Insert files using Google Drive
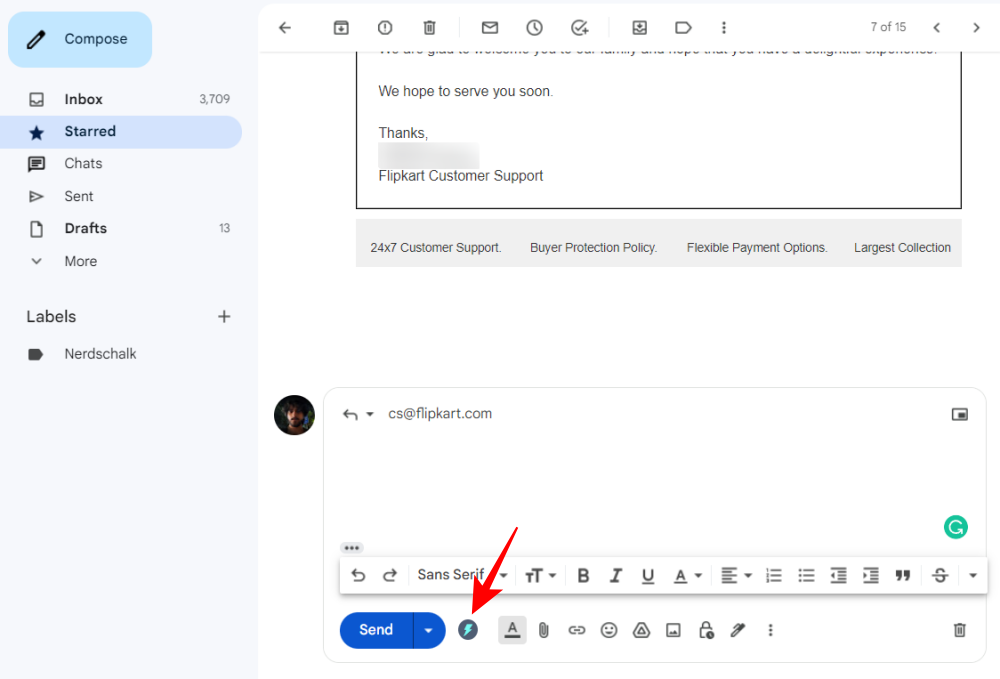This screenshot has width=1000, height=679. (641, 630)
